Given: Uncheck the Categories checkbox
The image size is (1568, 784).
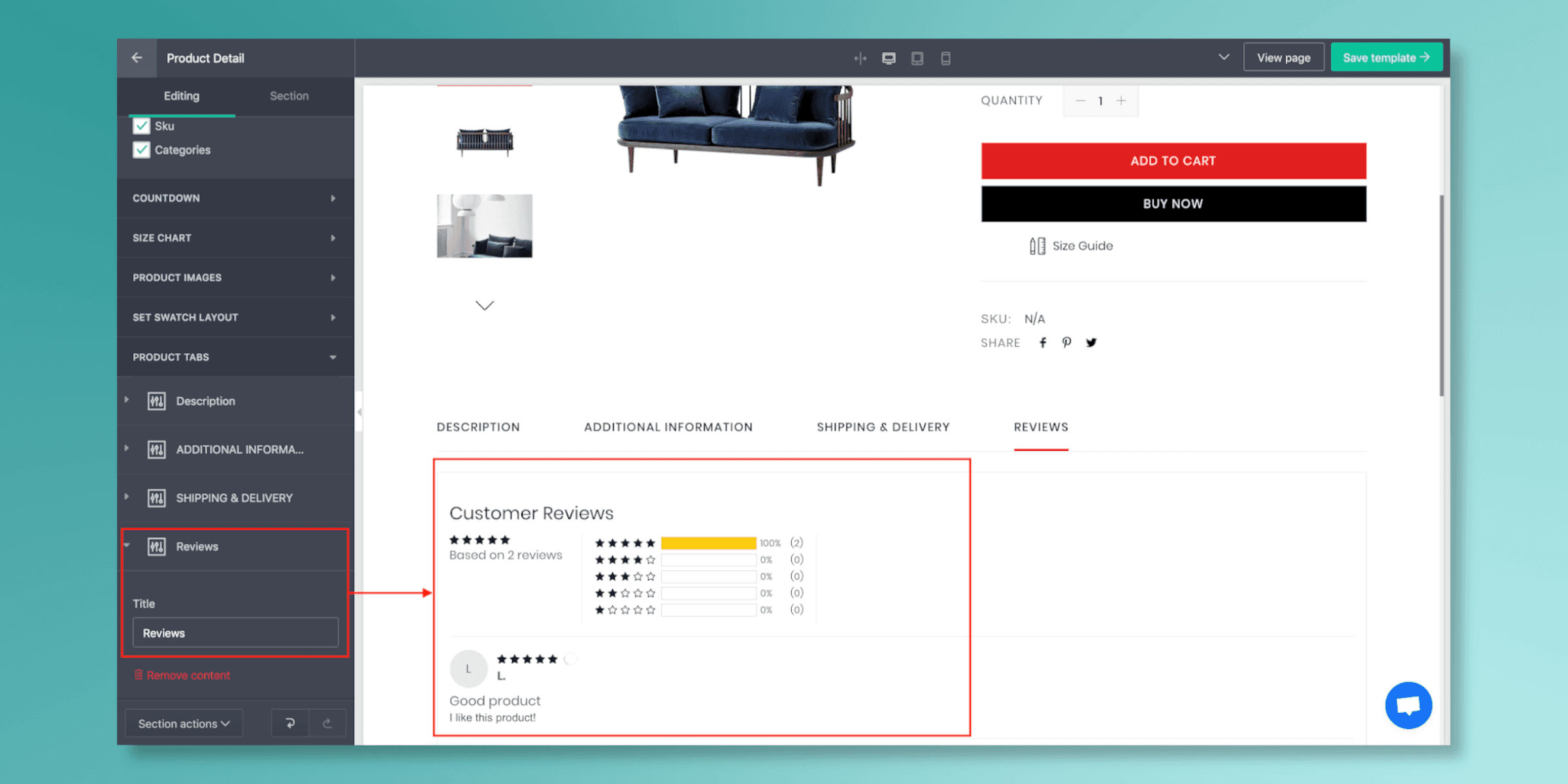Looking at the screenshot, I should click(x=142, y=150).
